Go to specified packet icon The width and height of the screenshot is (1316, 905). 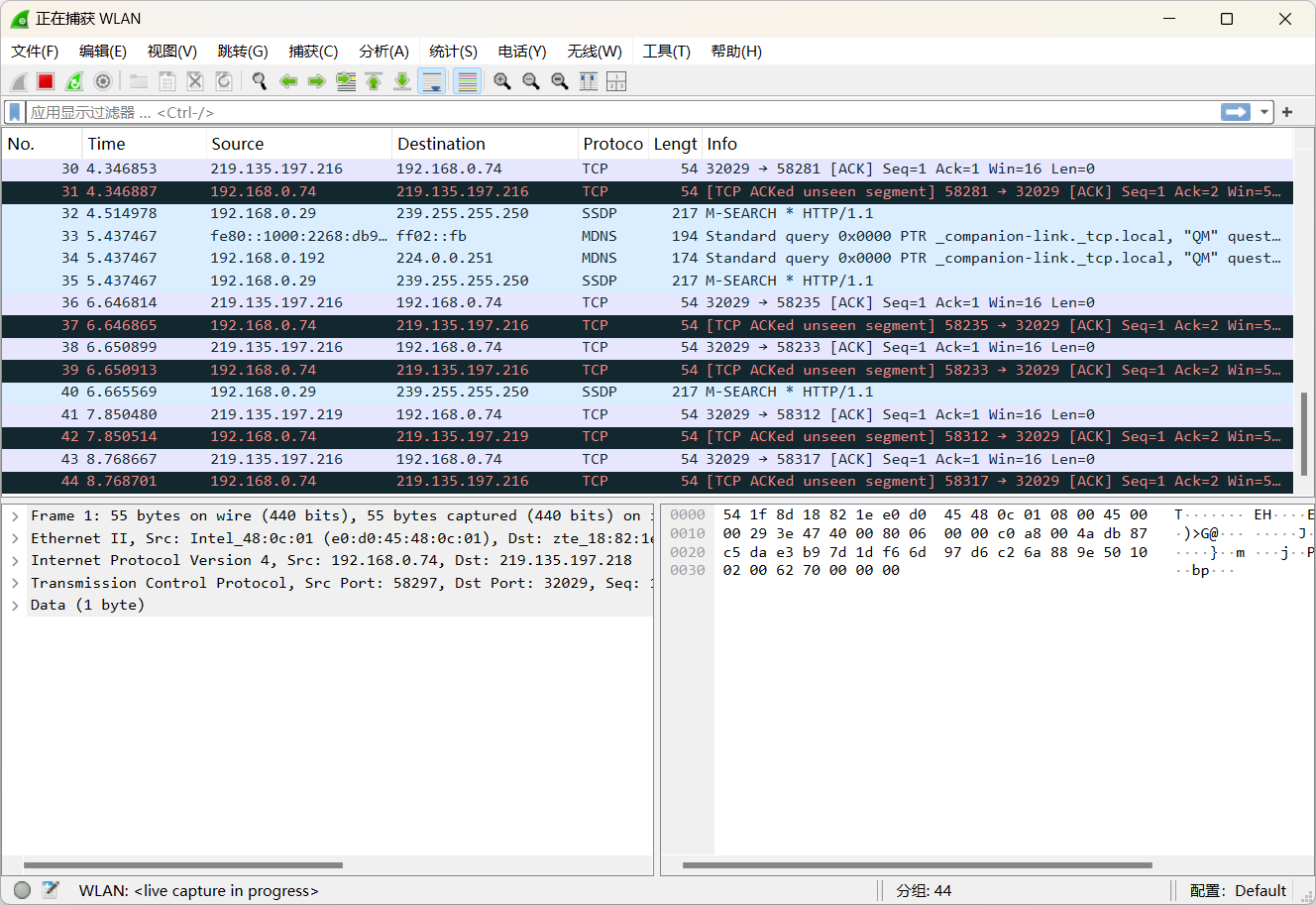pos(346,81)
